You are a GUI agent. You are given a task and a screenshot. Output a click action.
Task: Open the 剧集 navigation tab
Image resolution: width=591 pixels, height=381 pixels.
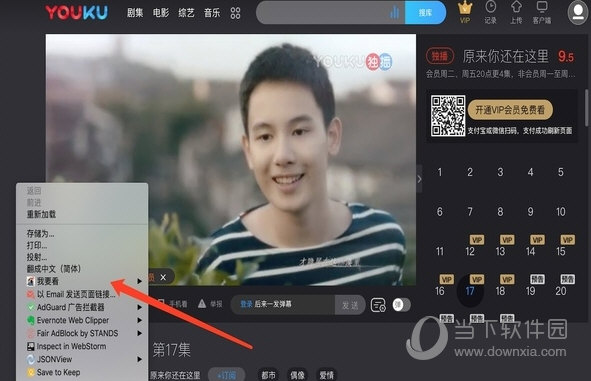(x=135, y=13)
